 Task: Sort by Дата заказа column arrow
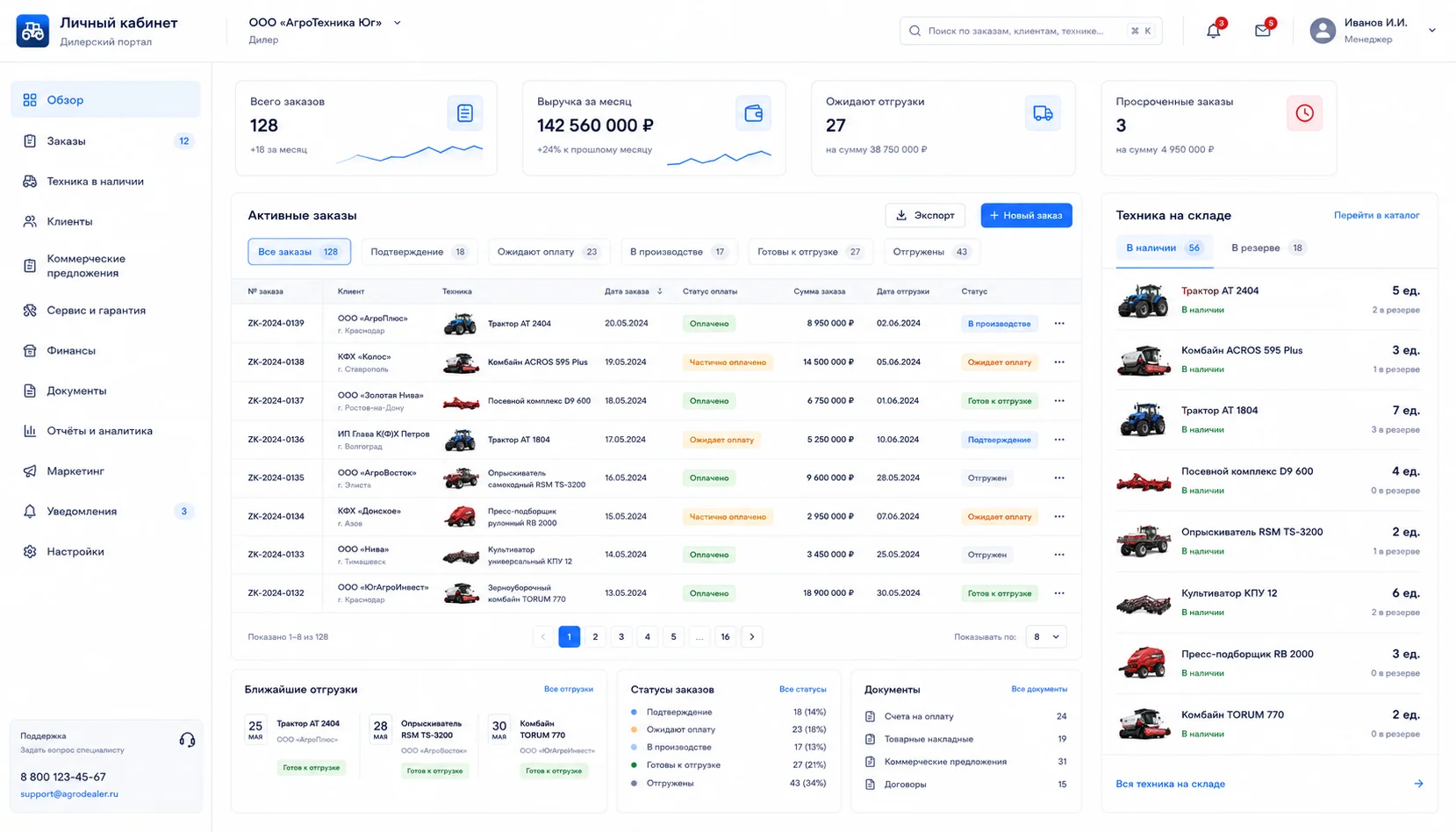point(660,291)
